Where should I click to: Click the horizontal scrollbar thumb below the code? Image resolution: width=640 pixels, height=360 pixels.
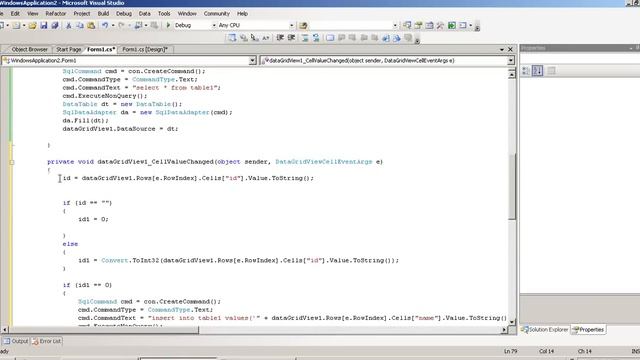[104, 329]
